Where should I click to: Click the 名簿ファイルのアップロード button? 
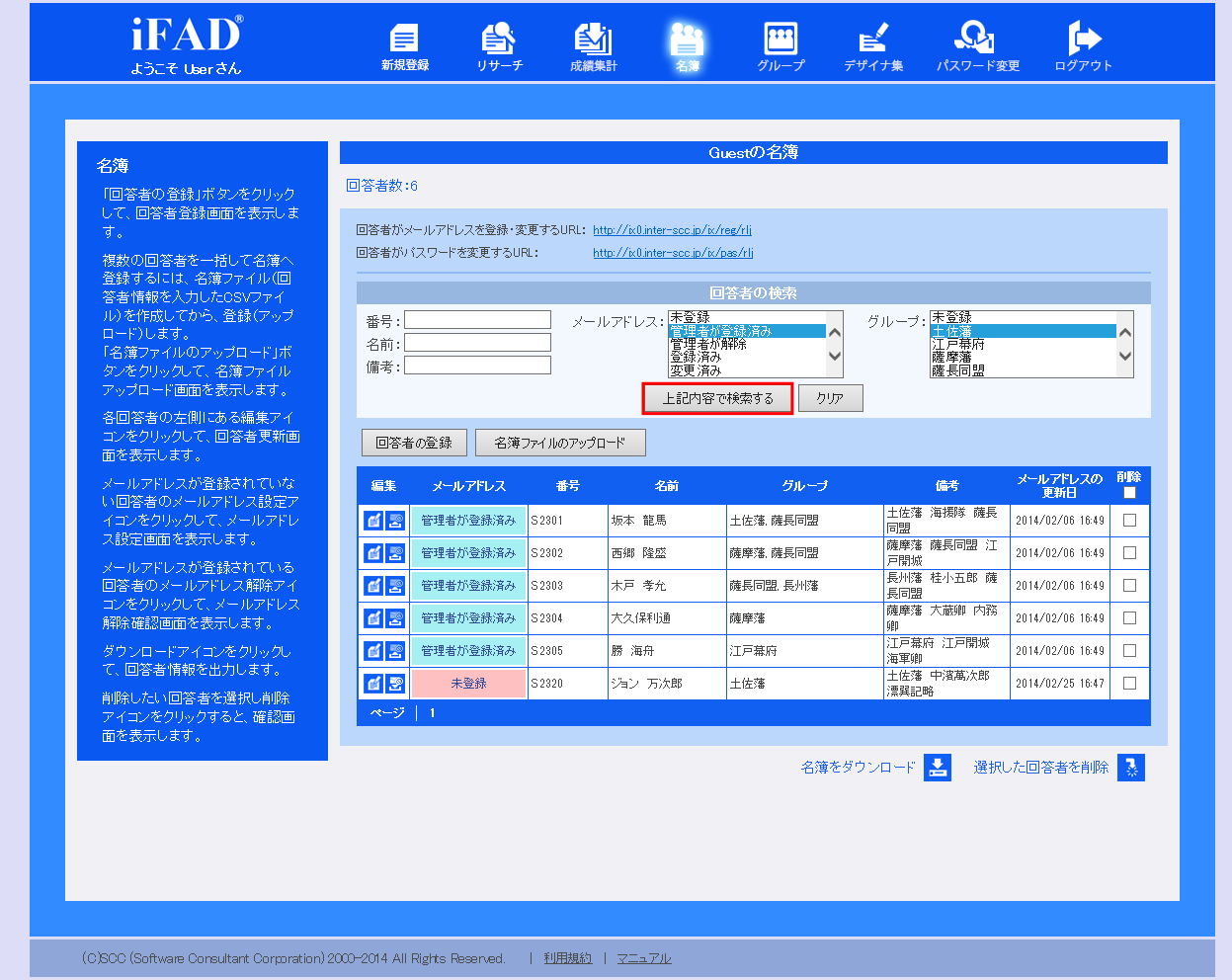pyautogui.click(x=560, y=443)
